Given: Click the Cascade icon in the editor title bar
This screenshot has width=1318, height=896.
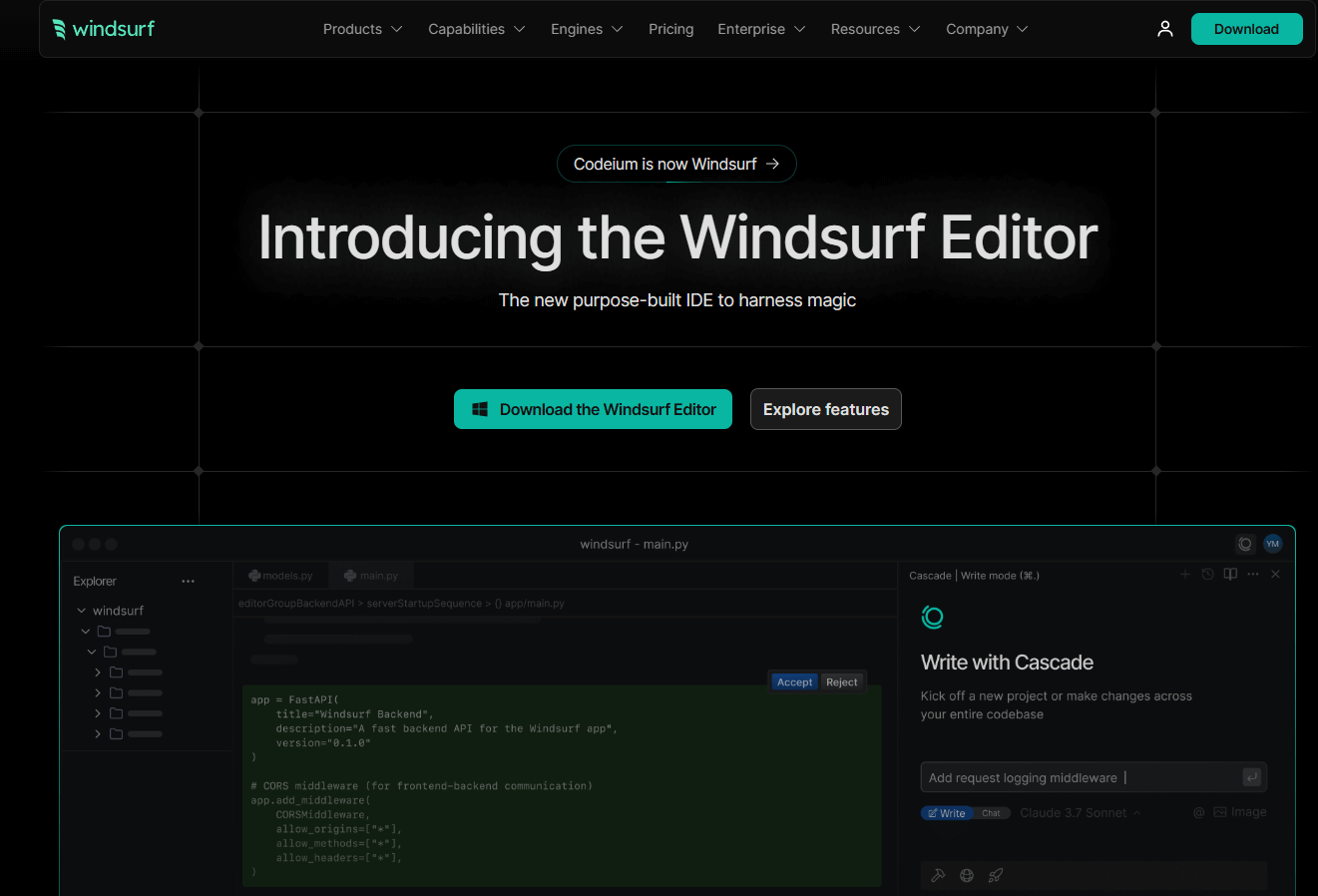Looking at the screenshot, I should 1245,544.
